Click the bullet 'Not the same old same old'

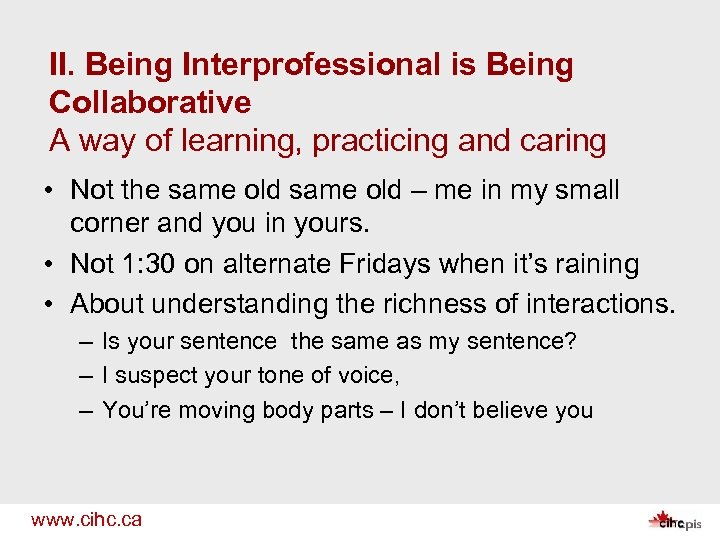(345, 190)
